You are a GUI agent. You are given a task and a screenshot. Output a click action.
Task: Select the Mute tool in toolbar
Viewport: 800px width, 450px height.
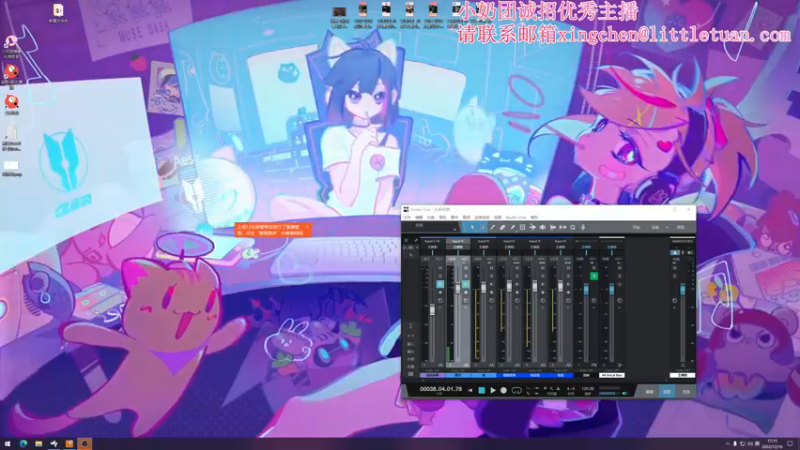pyautogui.click(x=522, y=227)
